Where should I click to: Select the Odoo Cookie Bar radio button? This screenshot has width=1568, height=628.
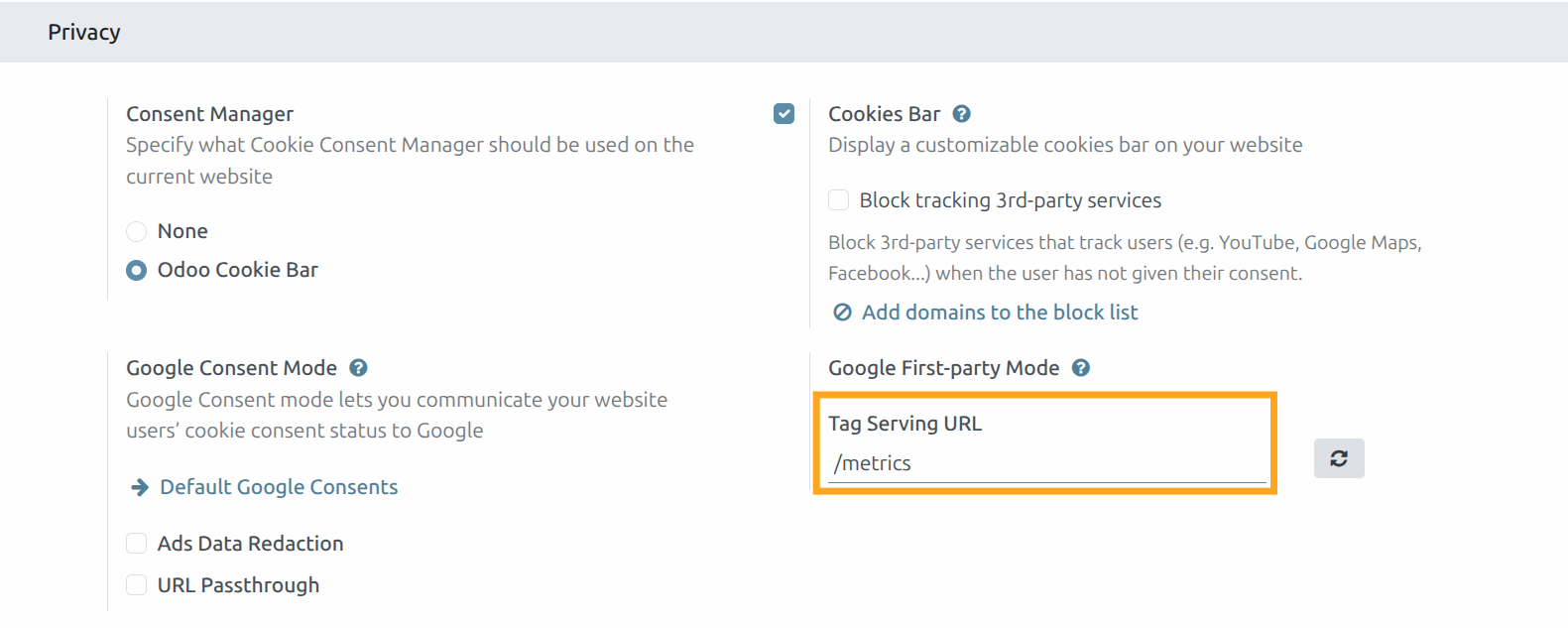137,270
